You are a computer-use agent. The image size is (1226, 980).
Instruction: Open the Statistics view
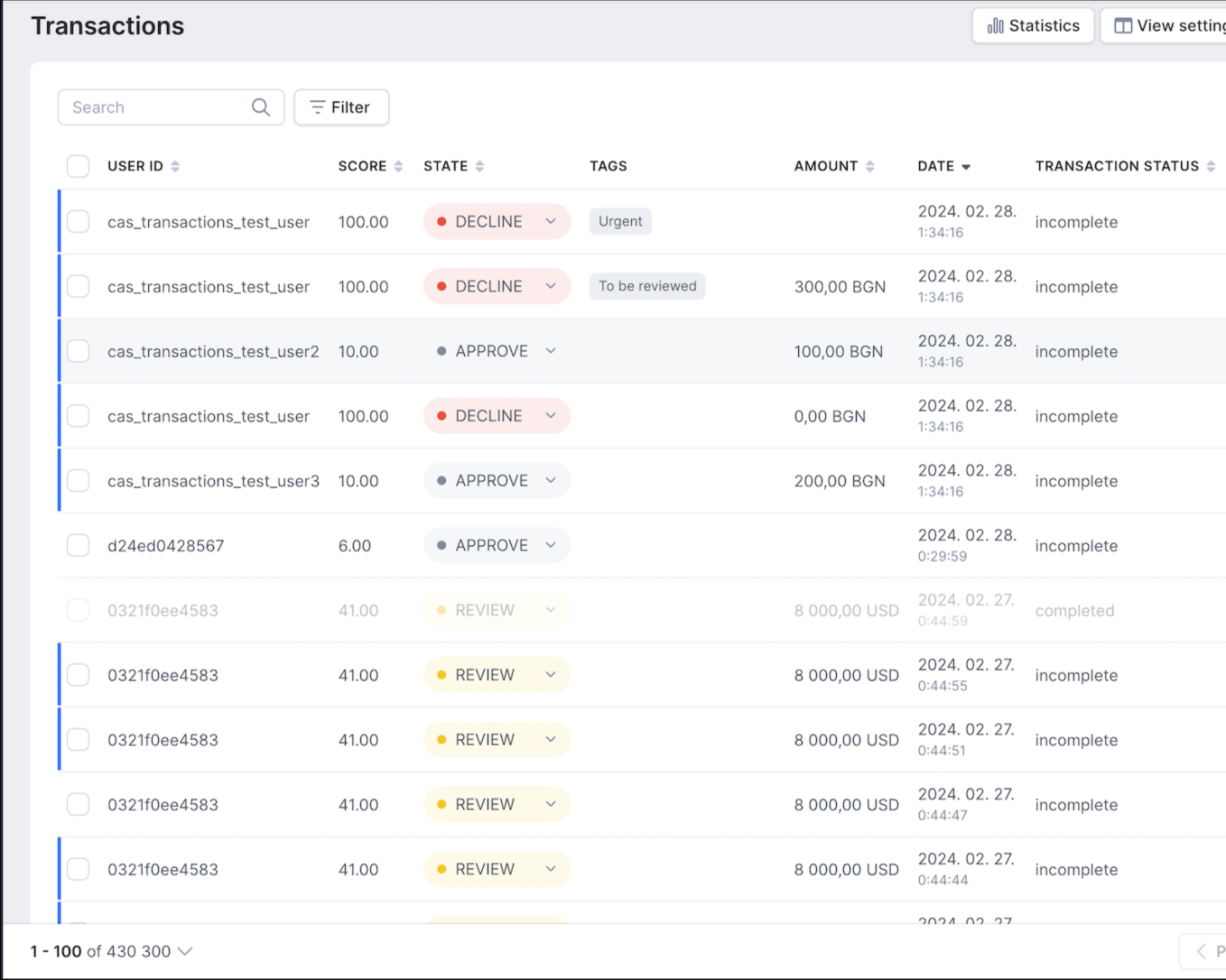point(1033,26)
